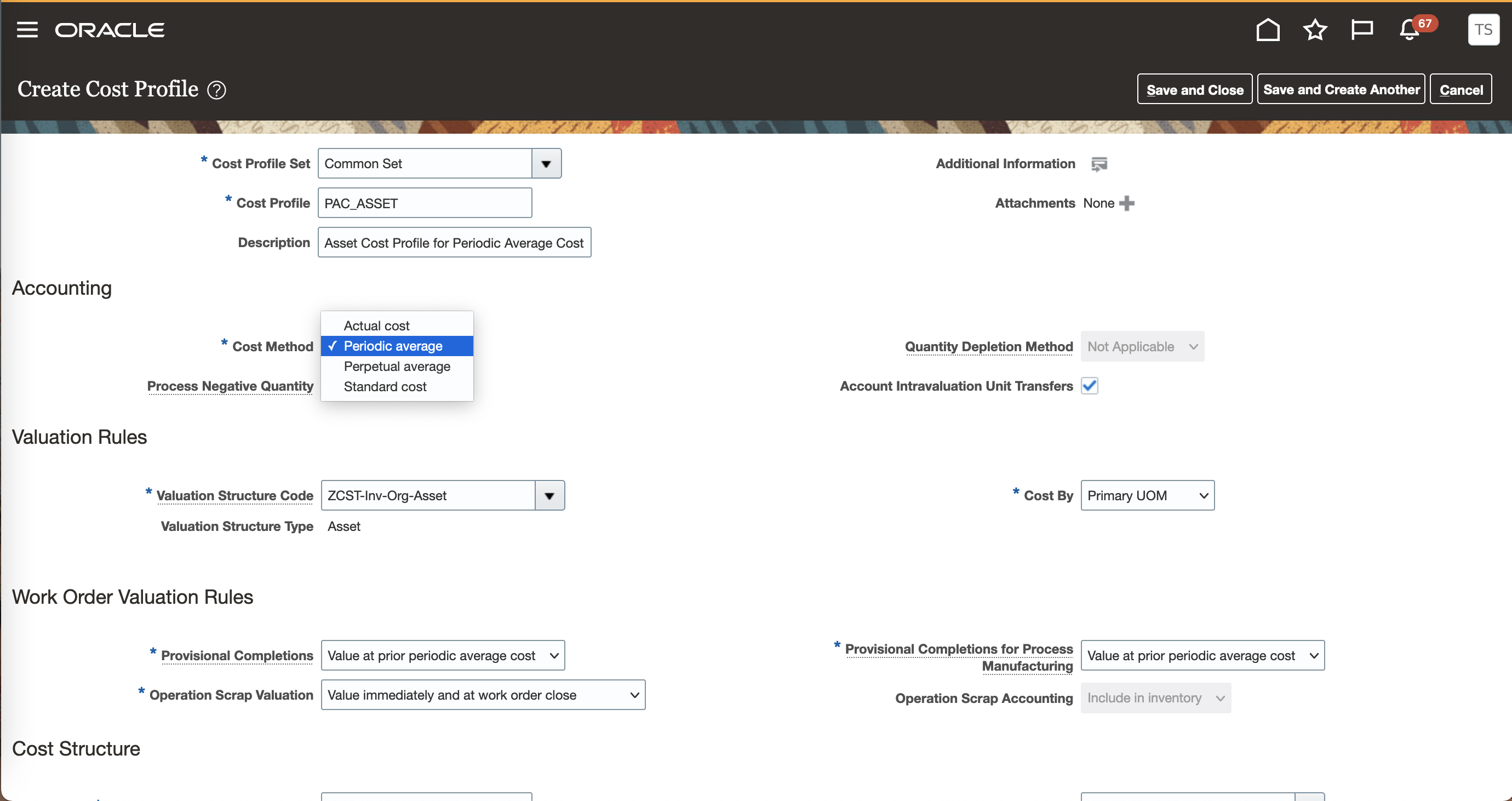
Task: Expand the Cost Profile Set dropdown arrow
Action: pos(546,164)
